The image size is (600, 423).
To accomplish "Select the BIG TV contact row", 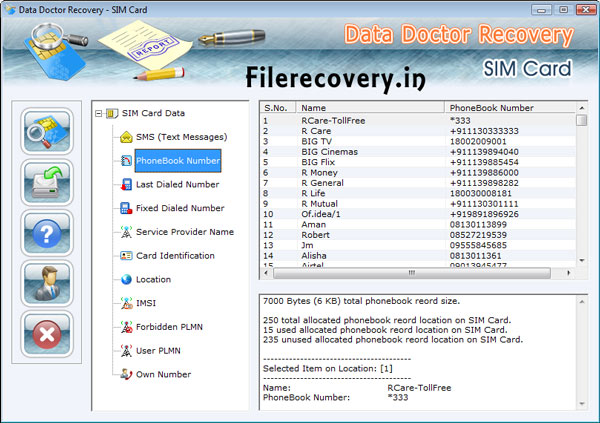I will pos(418,141).
